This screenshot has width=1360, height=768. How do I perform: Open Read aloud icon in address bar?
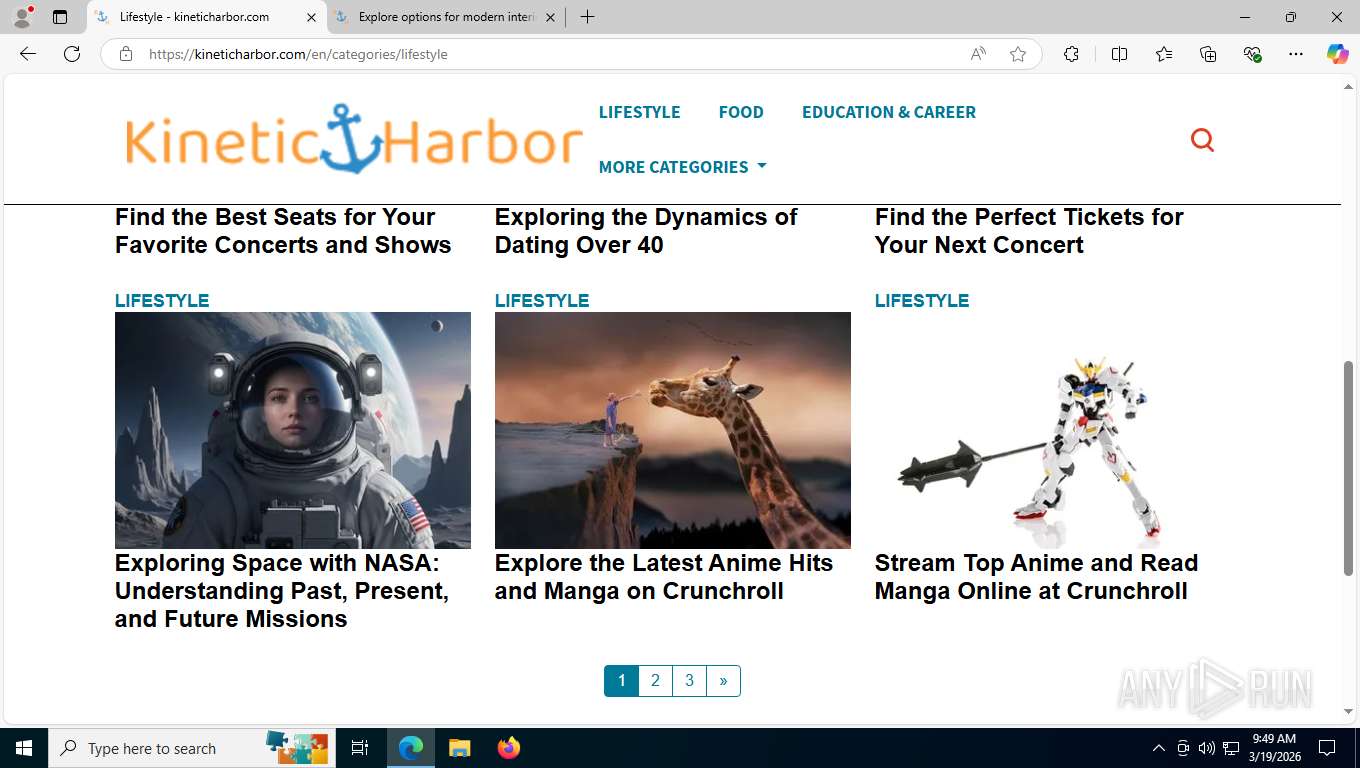pyautogui.click(x=978, y=54)
